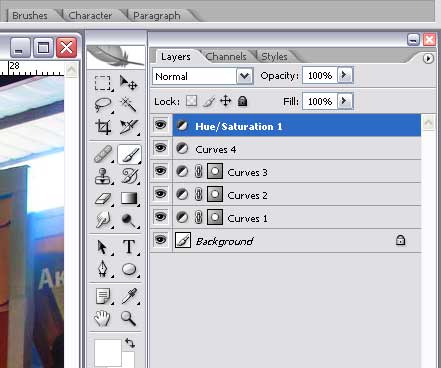Select the History Brush tool
441x368 pixels.
(129, 176)
